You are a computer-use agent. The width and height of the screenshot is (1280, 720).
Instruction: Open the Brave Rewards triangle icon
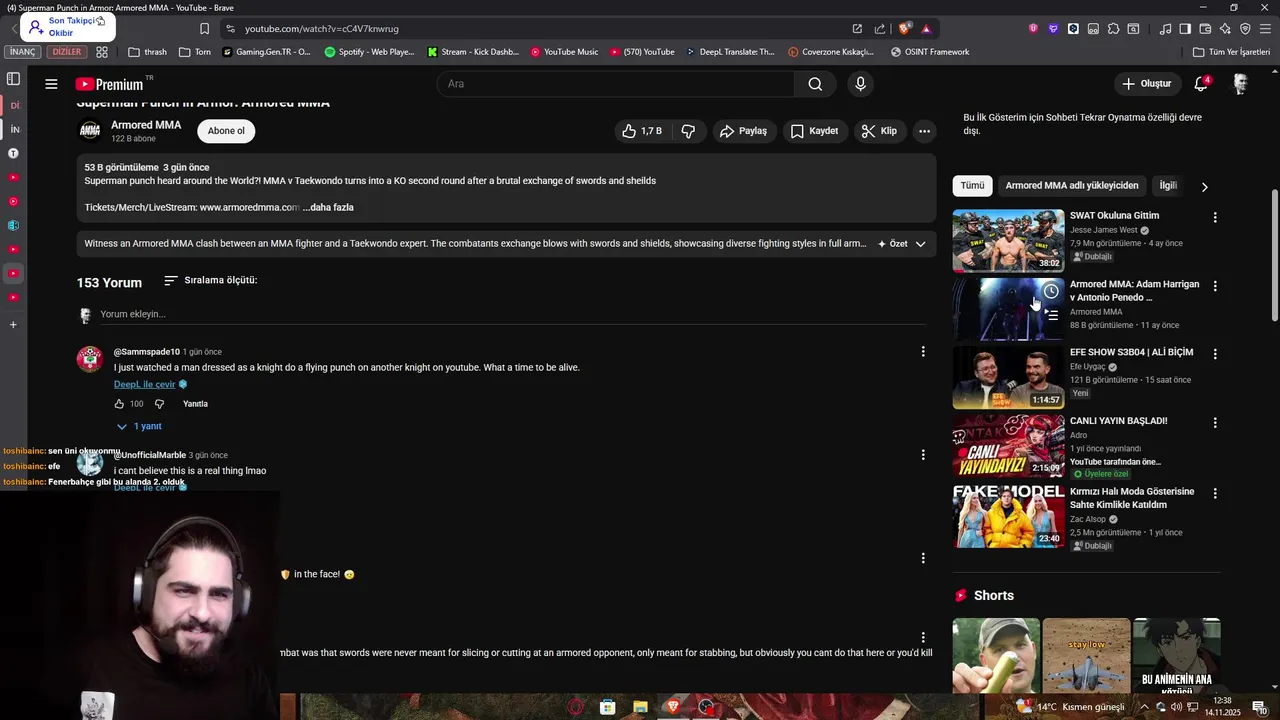[926, 29]
